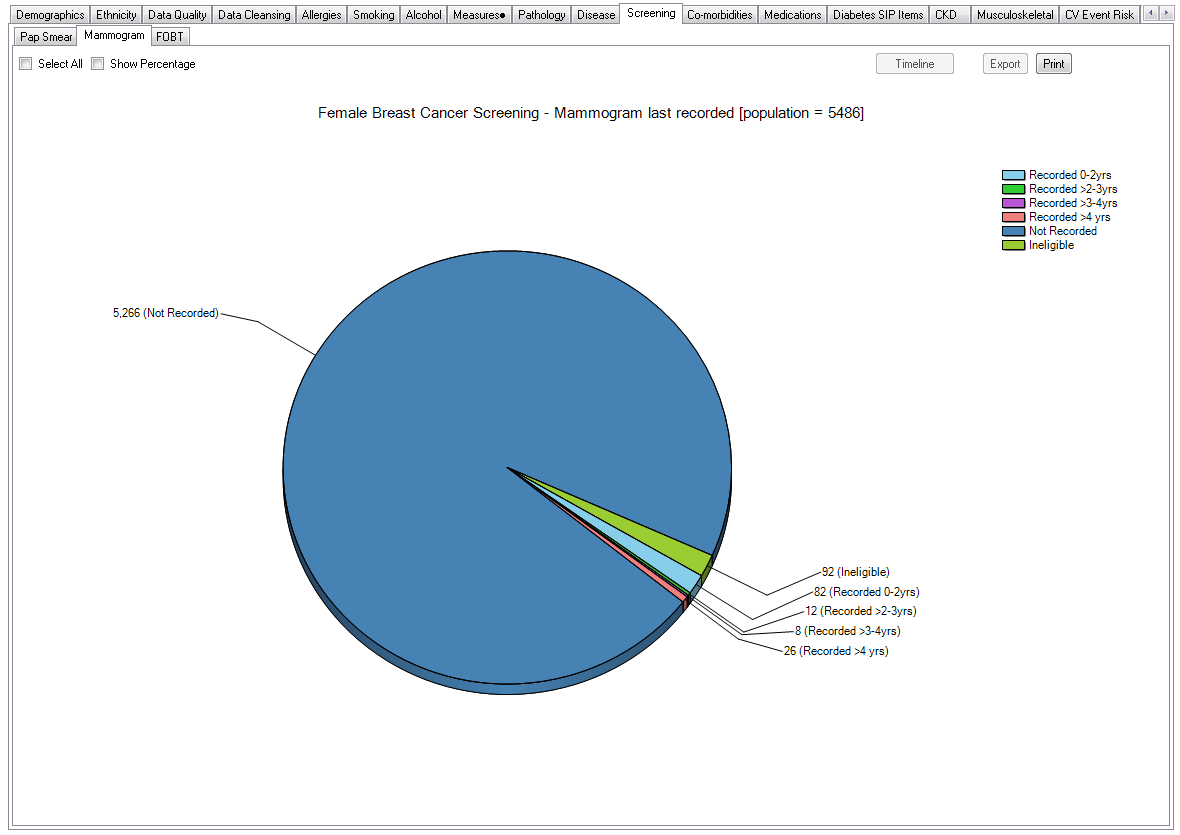
Task: Click the 'Recorded >4 yrs' legend text
Action: pos(1069,217)
